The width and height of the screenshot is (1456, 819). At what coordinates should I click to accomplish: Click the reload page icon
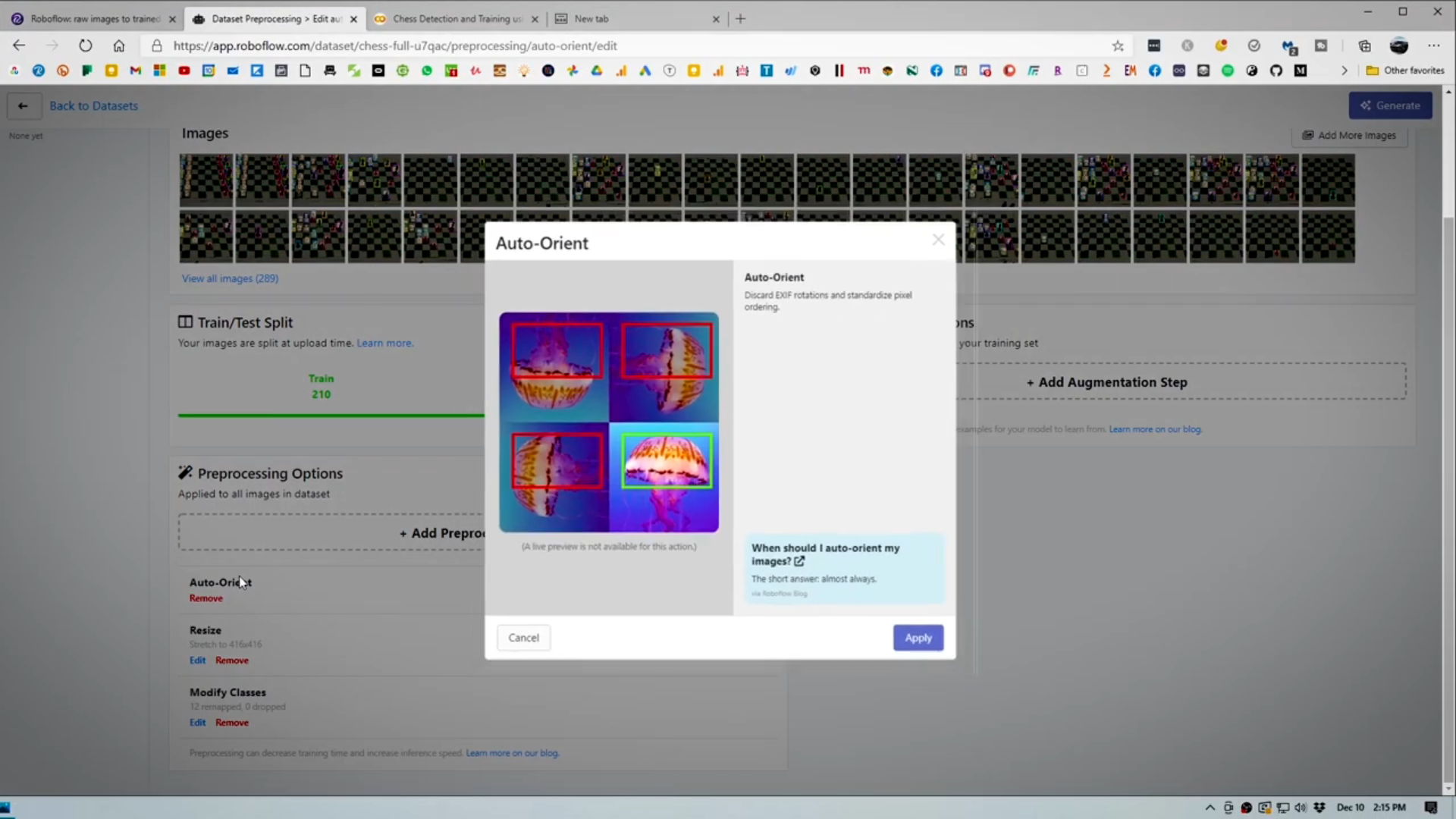85,45
